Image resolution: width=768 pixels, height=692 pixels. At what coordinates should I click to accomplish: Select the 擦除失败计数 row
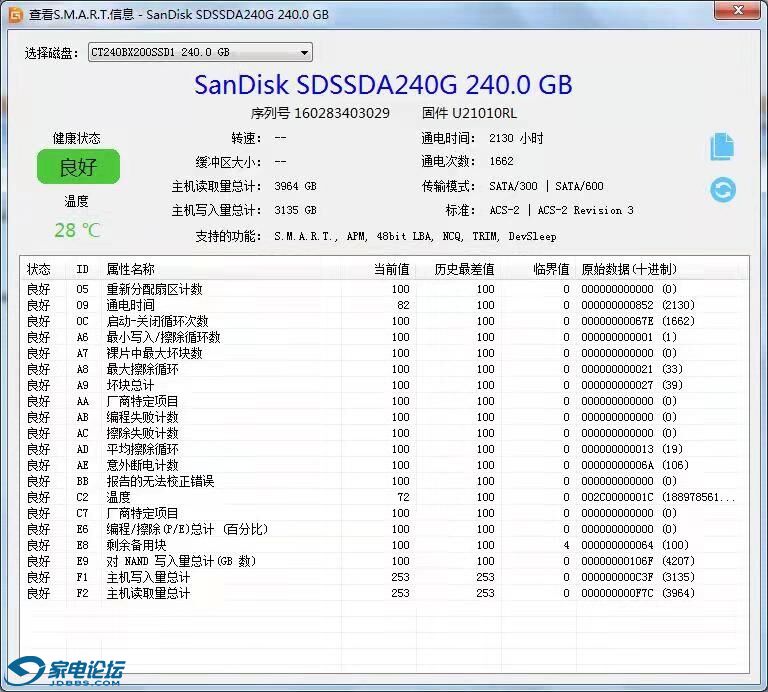(x=384, y=433)
